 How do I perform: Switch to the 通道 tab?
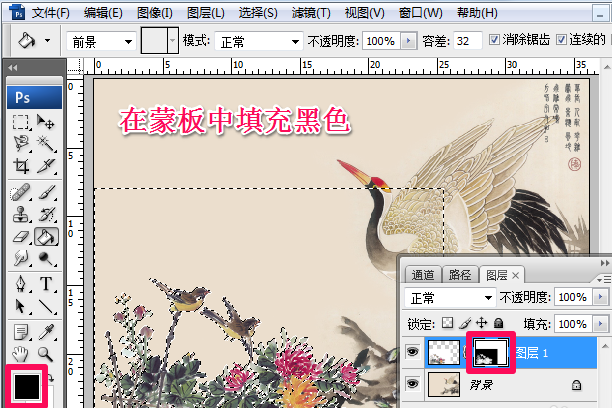[x=423, y=275]
